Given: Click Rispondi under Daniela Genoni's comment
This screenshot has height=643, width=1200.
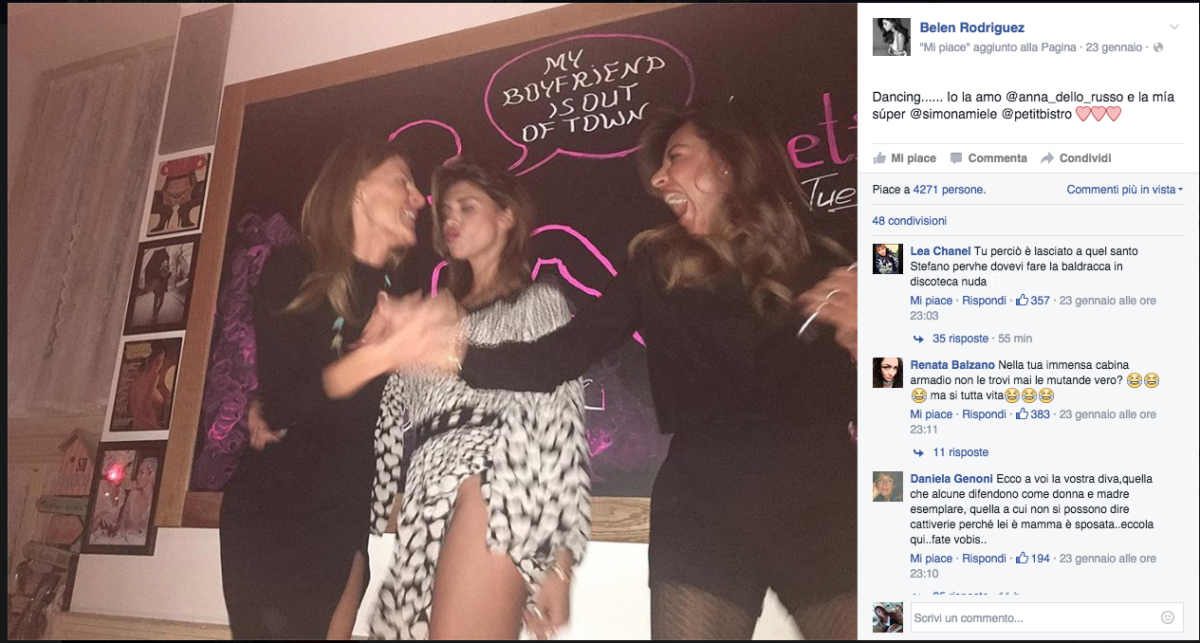Looking at the screenshot, I should [984, 559].
